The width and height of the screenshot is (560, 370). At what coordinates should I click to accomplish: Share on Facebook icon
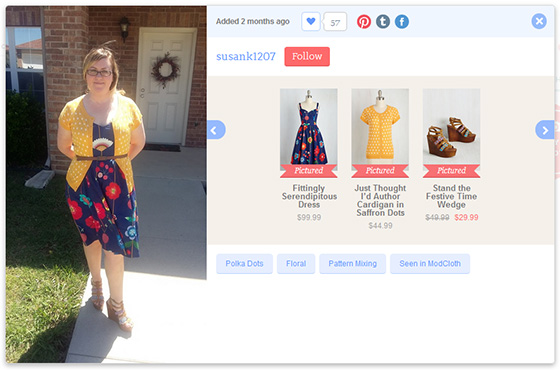402,22
